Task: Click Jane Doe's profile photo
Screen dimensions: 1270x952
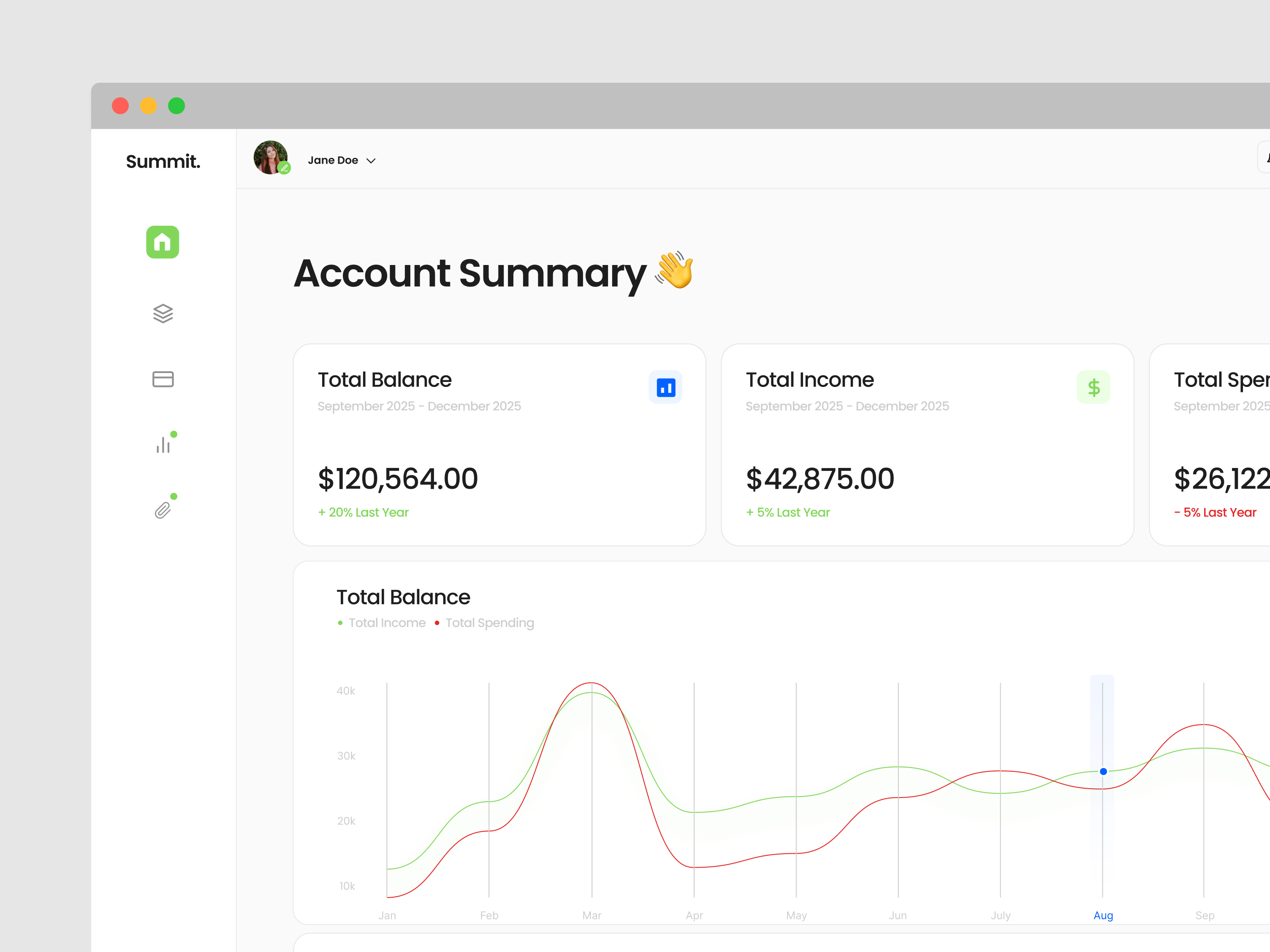Action: 270,157
